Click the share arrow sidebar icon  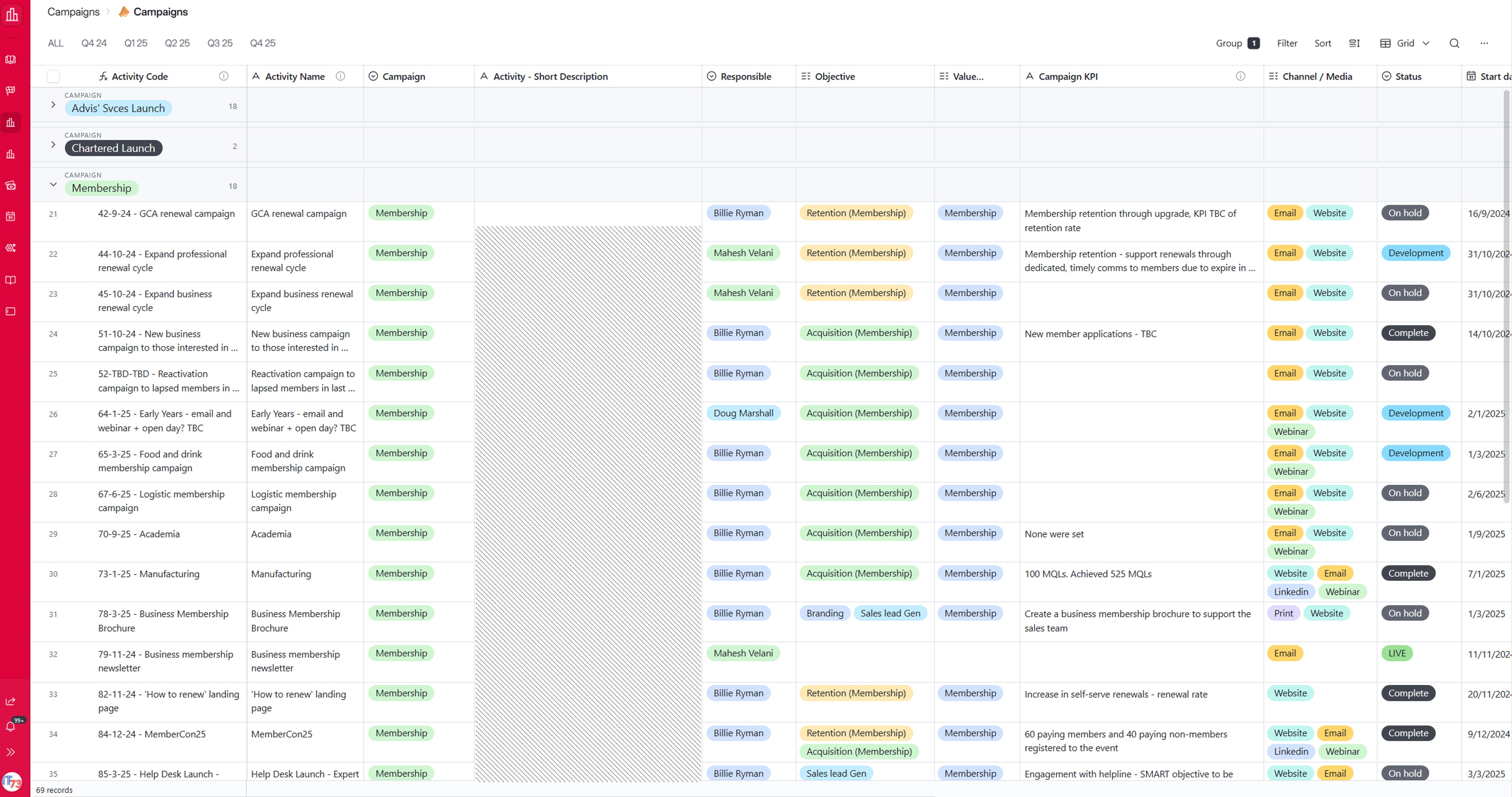11,701
